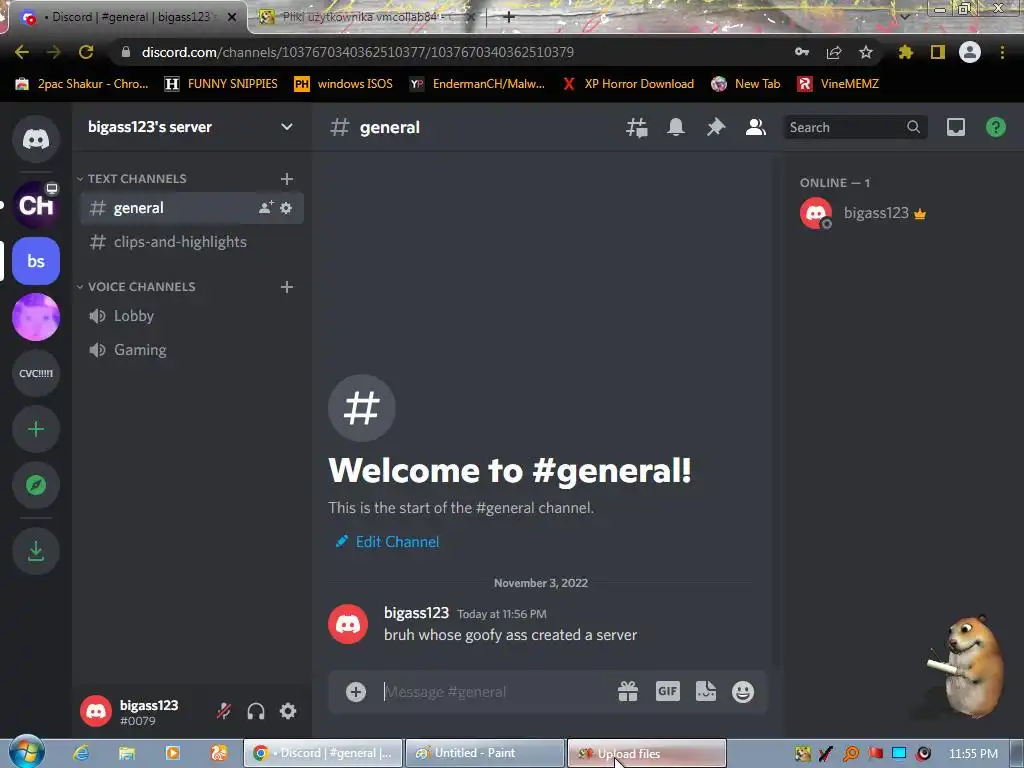Open VineMEMZ bookmark

pos(839,84)
